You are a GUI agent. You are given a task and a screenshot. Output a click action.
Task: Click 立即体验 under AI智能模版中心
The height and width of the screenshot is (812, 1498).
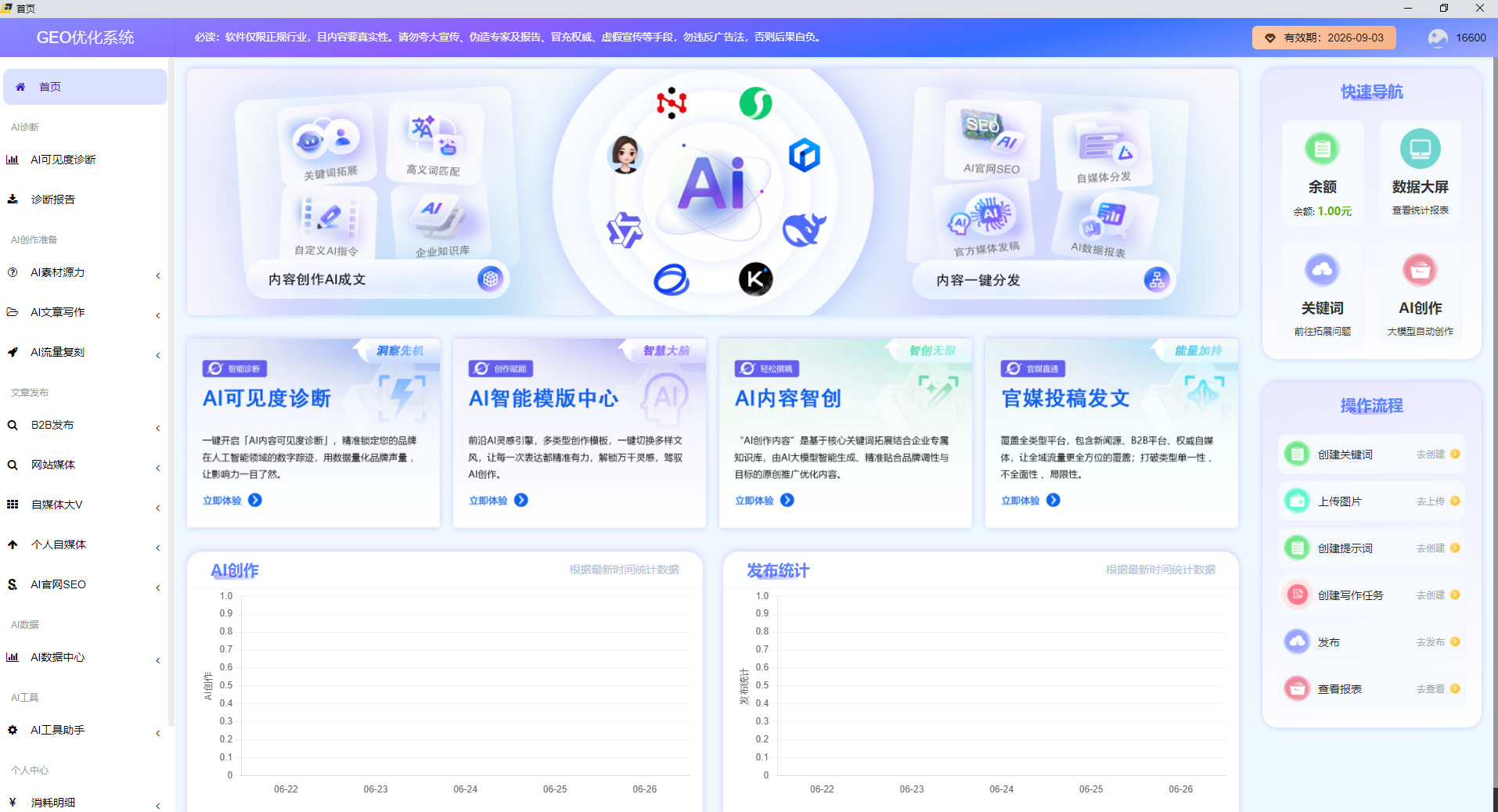(499, 500)
